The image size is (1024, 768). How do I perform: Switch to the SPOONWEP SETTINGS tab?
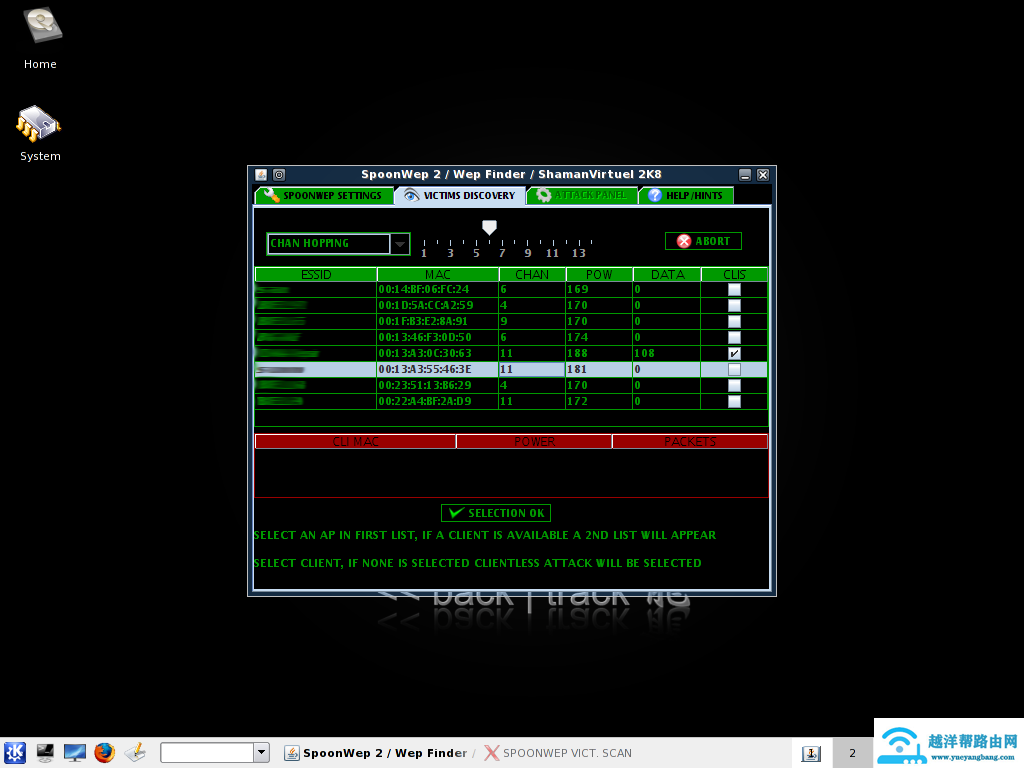tap(324, 195)
